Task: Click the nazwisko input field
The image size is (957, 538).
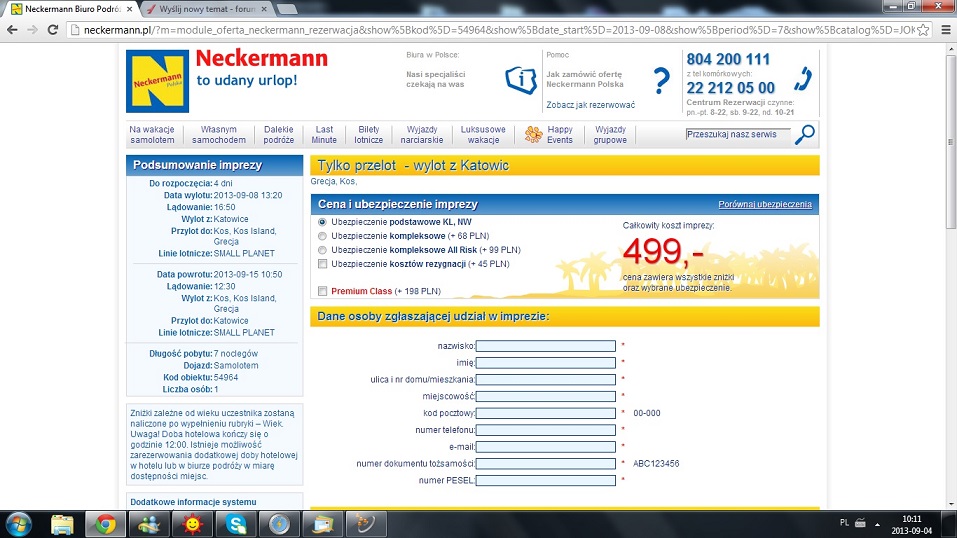Action: coord(546,346)
